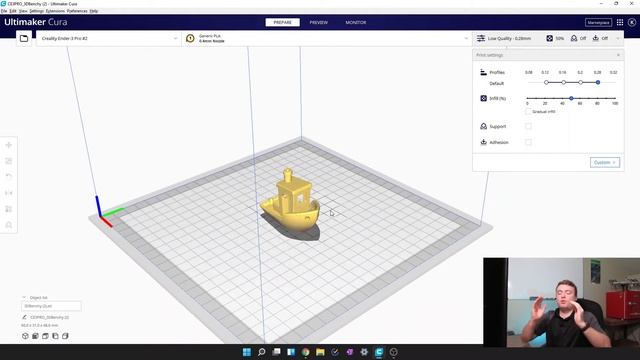Open the Settings menu
The width and height of the screenshot is (640, 360).
click(x=36, y=11)
